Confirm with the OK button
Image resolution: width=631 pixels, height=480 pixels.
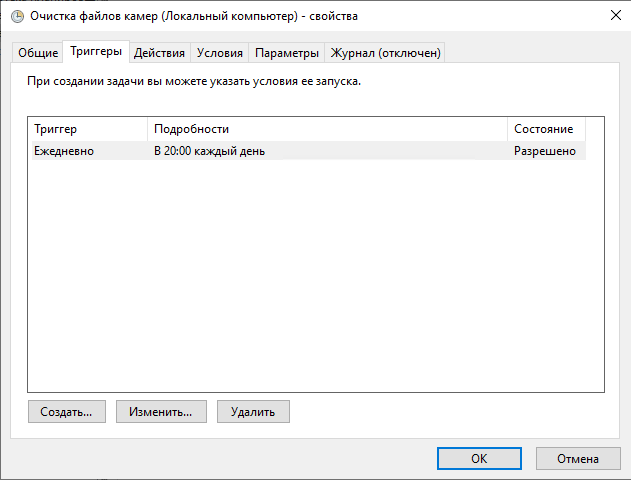[x=479, y=458]
